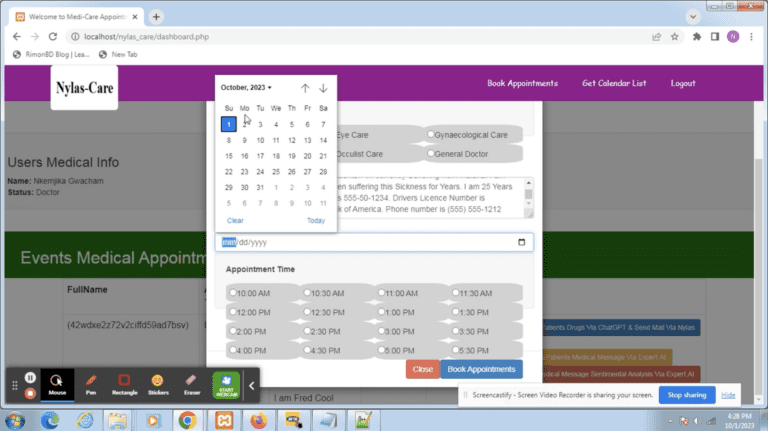The width and height of the screenshot is (768, 431).
Task: Click the Start Webcam button
Action: 226,384
